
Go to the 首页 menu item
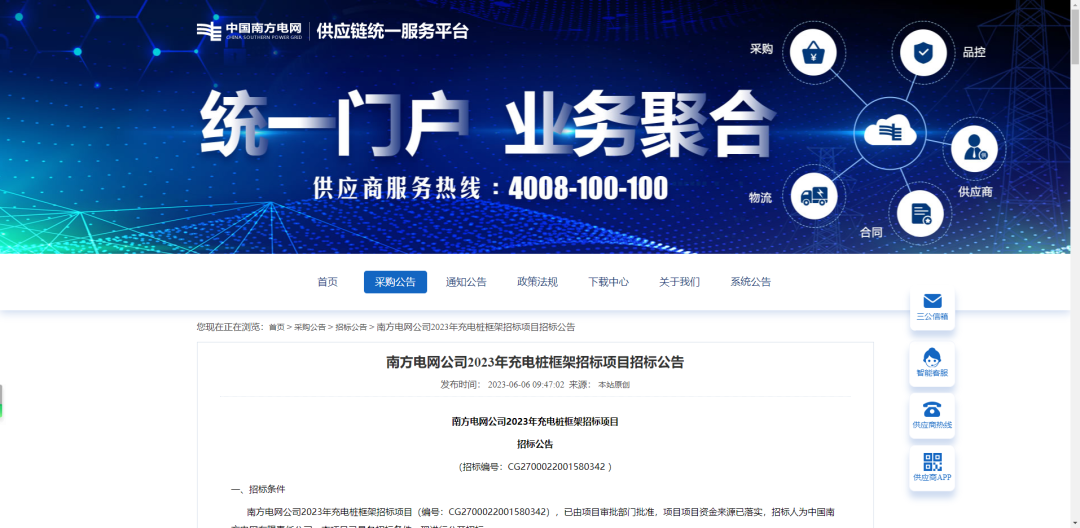tap(328, 282)
